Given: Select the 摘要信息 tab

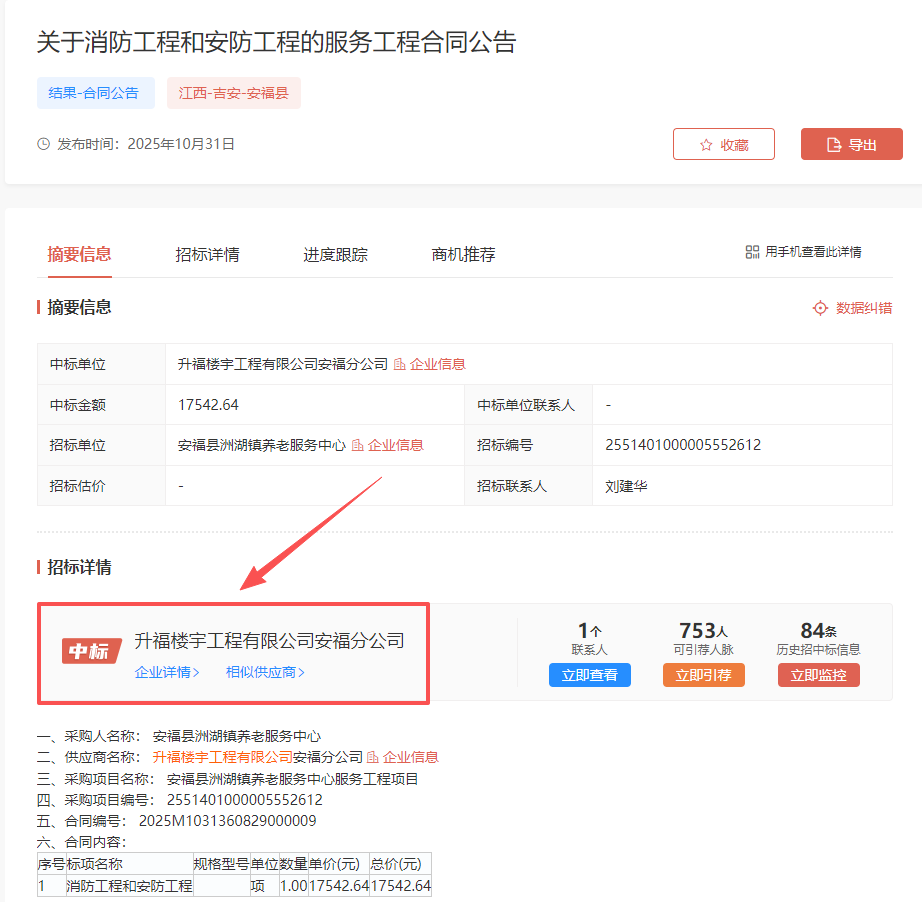Looking at the screenshot, I should coord(79,254).
